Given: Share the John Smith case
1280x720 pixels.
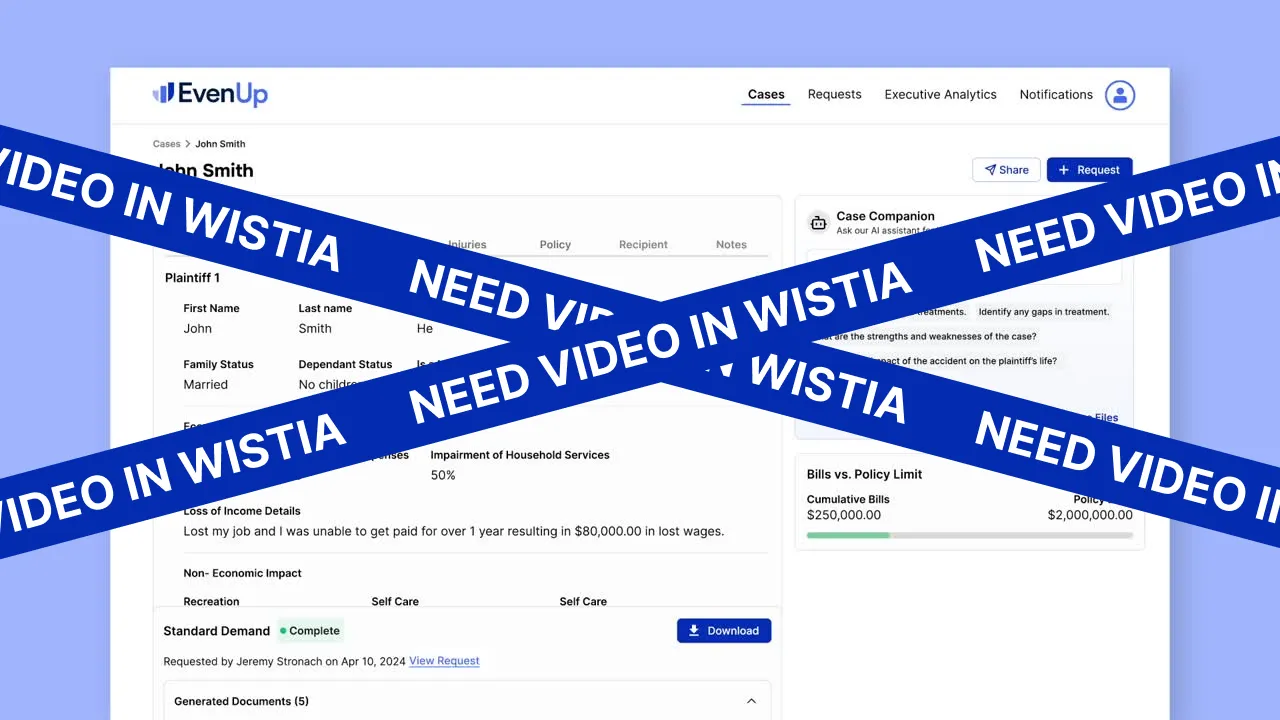Looking at the screenshot, I should pyautogui.click(x=1006, y=170).
